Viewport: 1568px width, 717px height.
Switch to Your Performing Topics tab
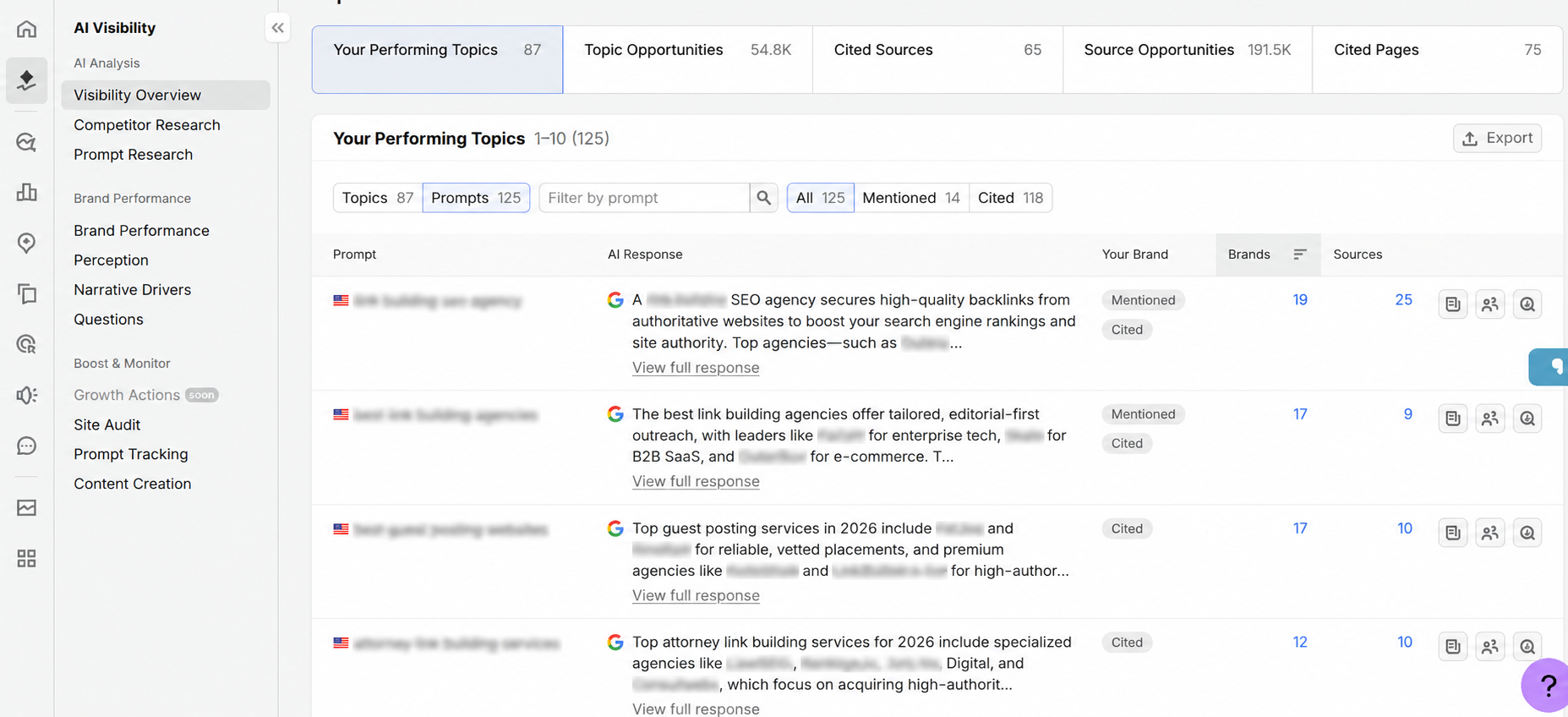click(x=437, y=59)
